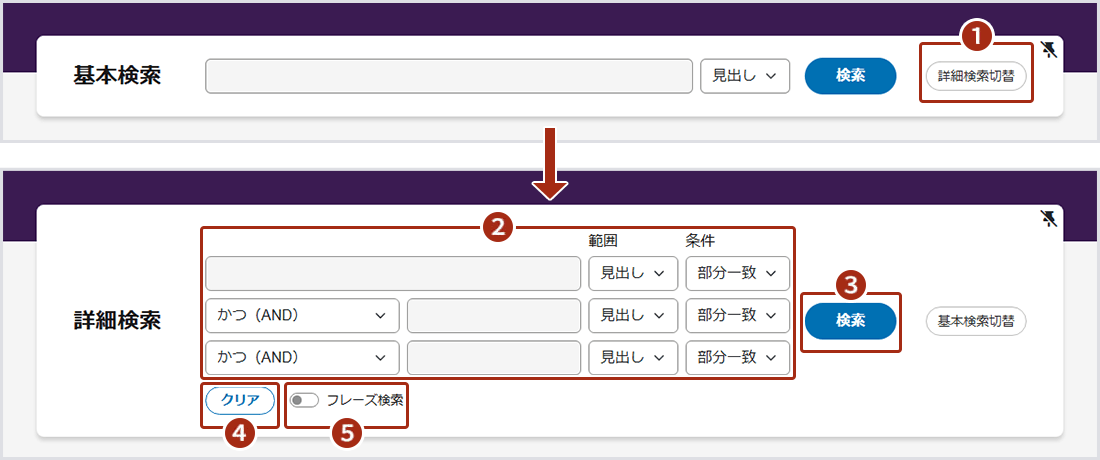Viewport: 1100px width, 460px height.
Task: Open second row 部分一致 condition dropdown
Action: pyautogui.click(x=737, y=316)
